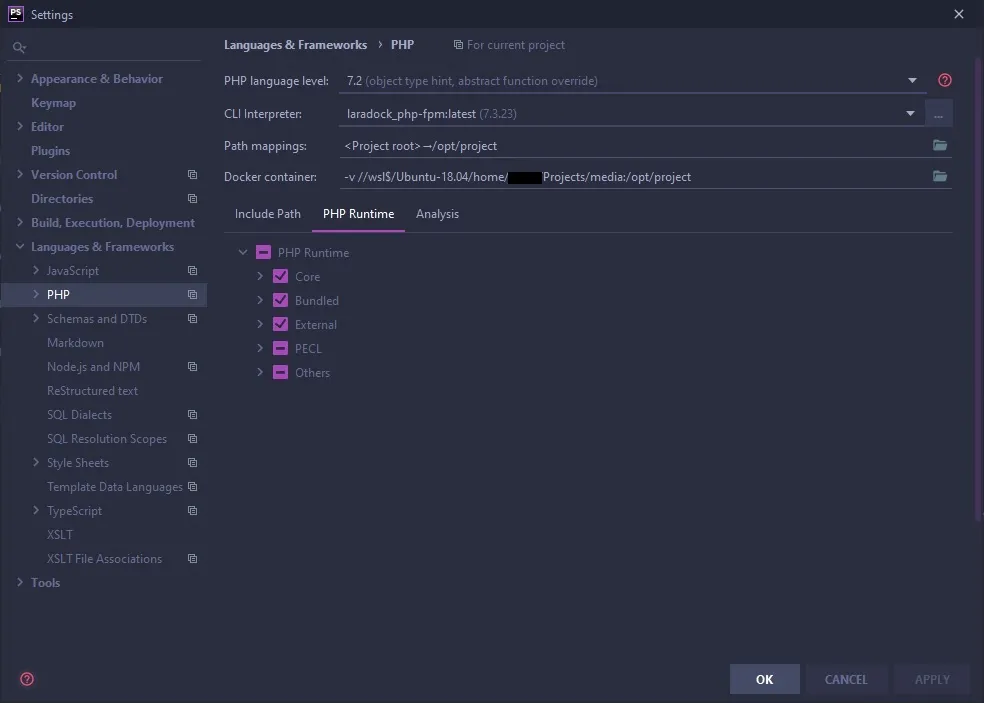Click project-level icon next to Style Sheets
This screenshot has width=984, height=703.
(193, 463)
